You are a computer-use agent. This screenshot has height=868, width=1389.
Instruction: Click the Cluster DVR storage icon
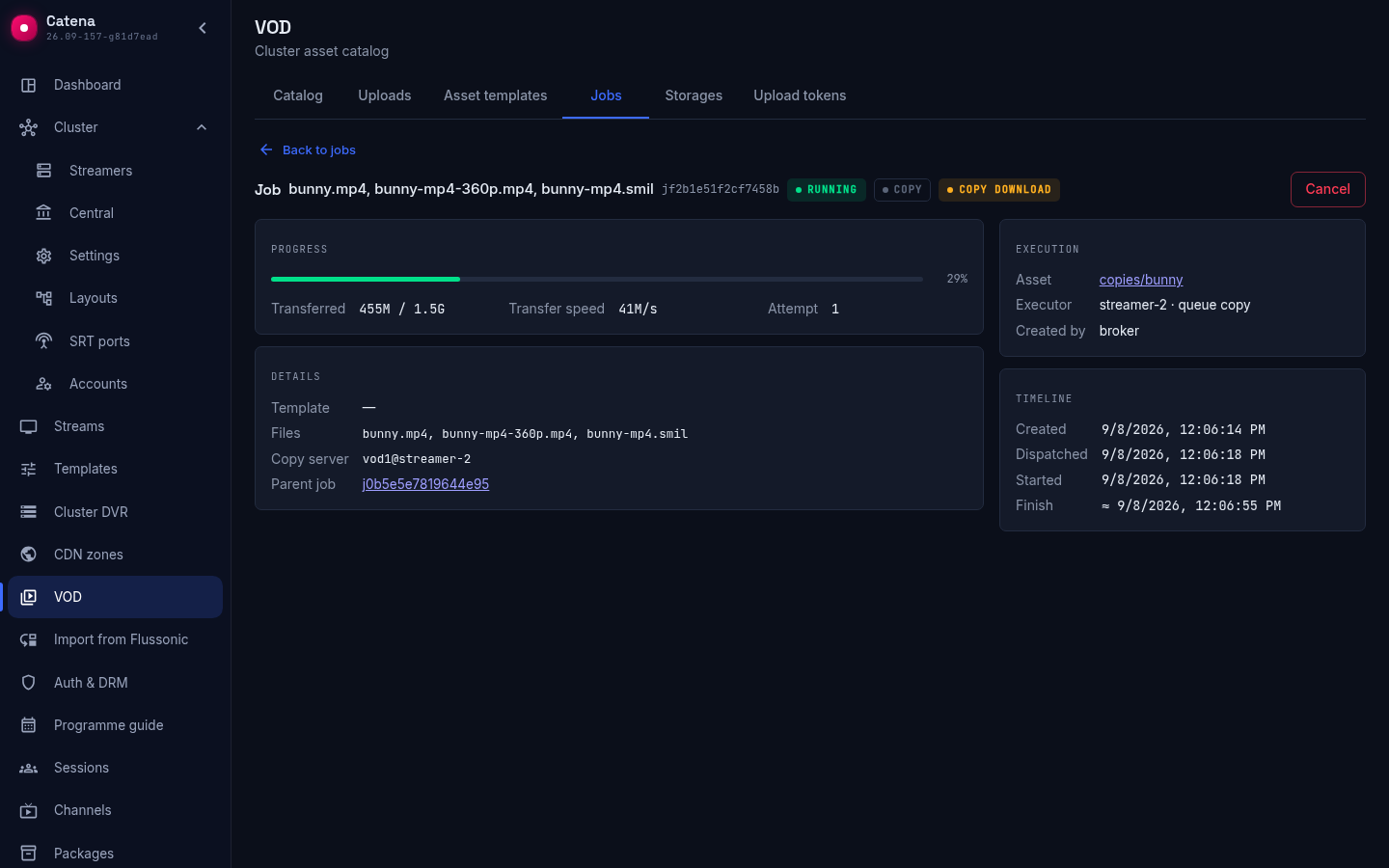(29, 512)
